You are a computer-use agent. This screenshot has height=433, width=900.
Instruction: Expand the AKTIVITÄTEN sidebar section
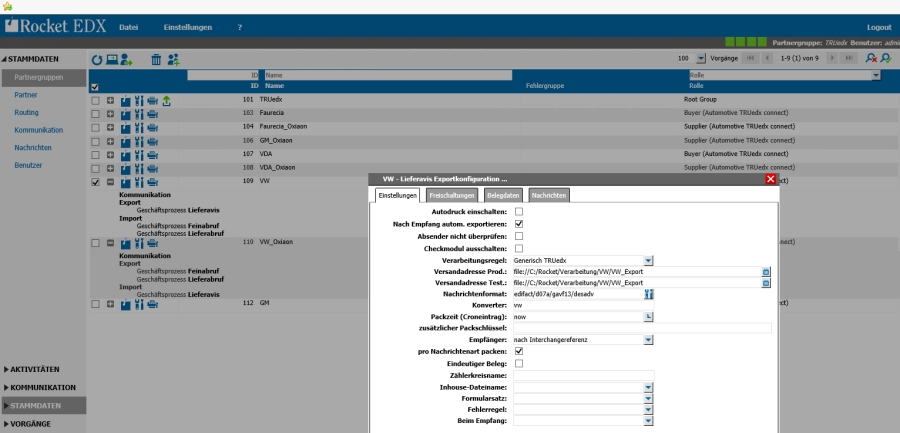click(x=32, y=369)
